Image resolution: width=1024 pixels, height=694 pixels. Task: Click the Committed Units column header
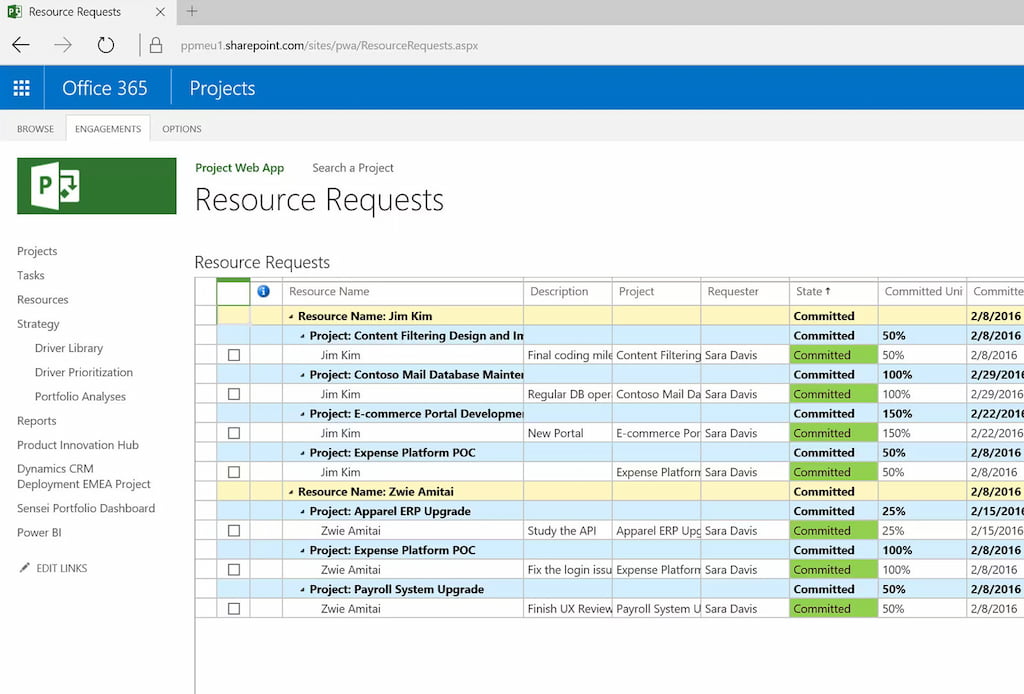click(922, 292)
